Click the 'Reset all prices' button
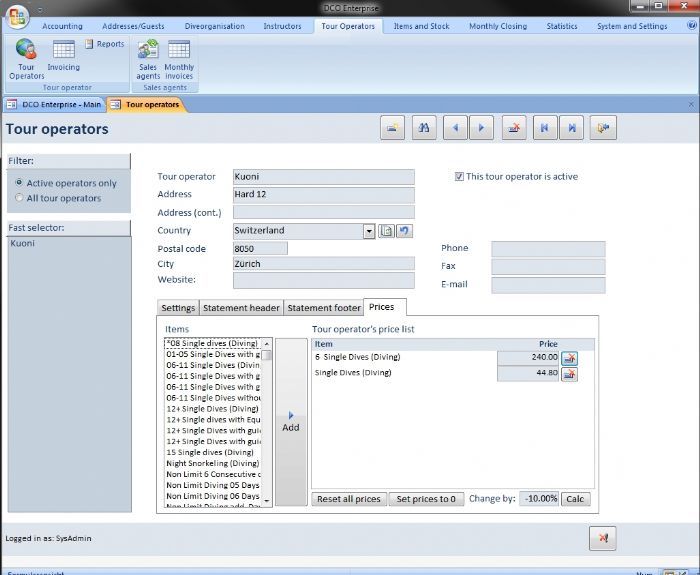This screenshot has width=700, height=575. click(x=348, y=499)
